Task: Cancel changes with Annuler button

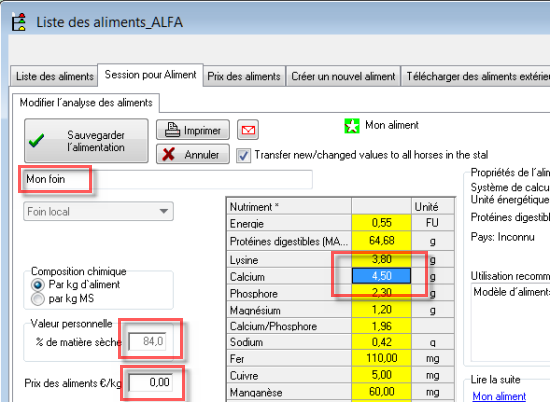Action: click(193, 154)
